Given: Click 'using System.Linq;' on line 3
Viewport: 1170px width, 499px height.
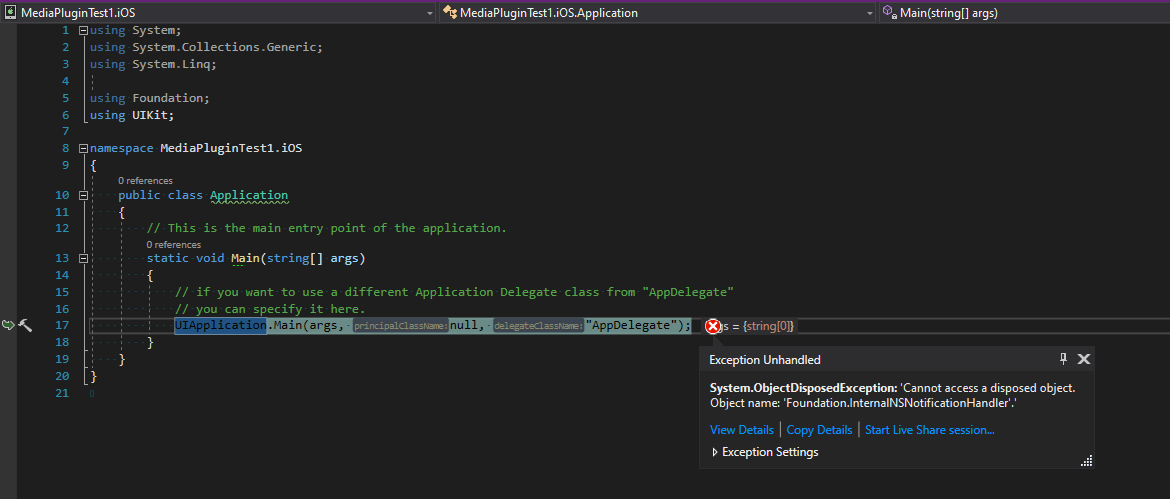Looking at the screenshot, I should click(153, 64).
